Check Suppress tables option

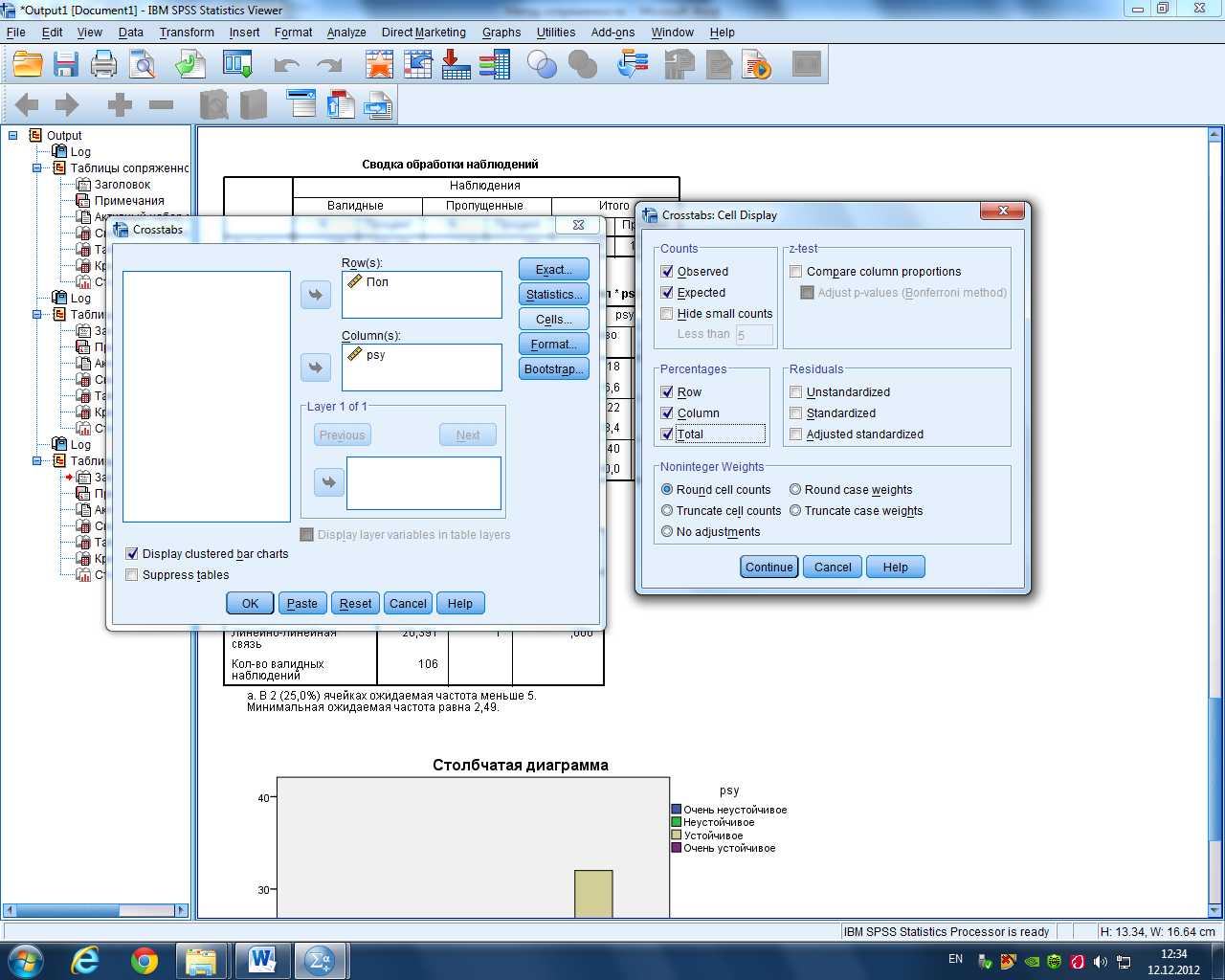click(132, 575)
